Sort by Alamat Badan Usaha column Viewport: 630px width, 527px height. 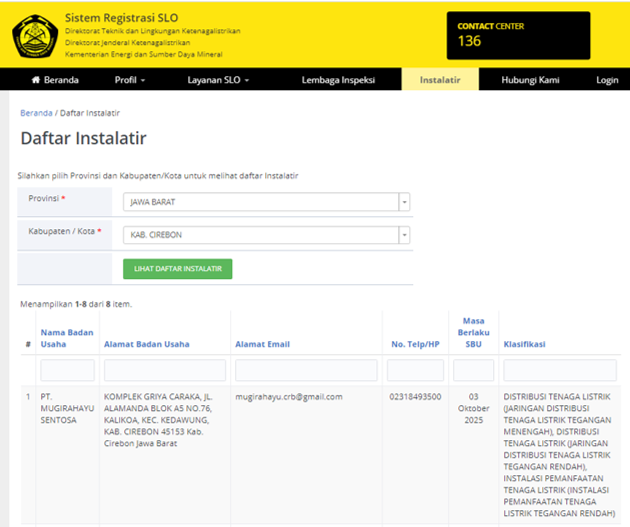pyautogui.click(x=146, y=344)
